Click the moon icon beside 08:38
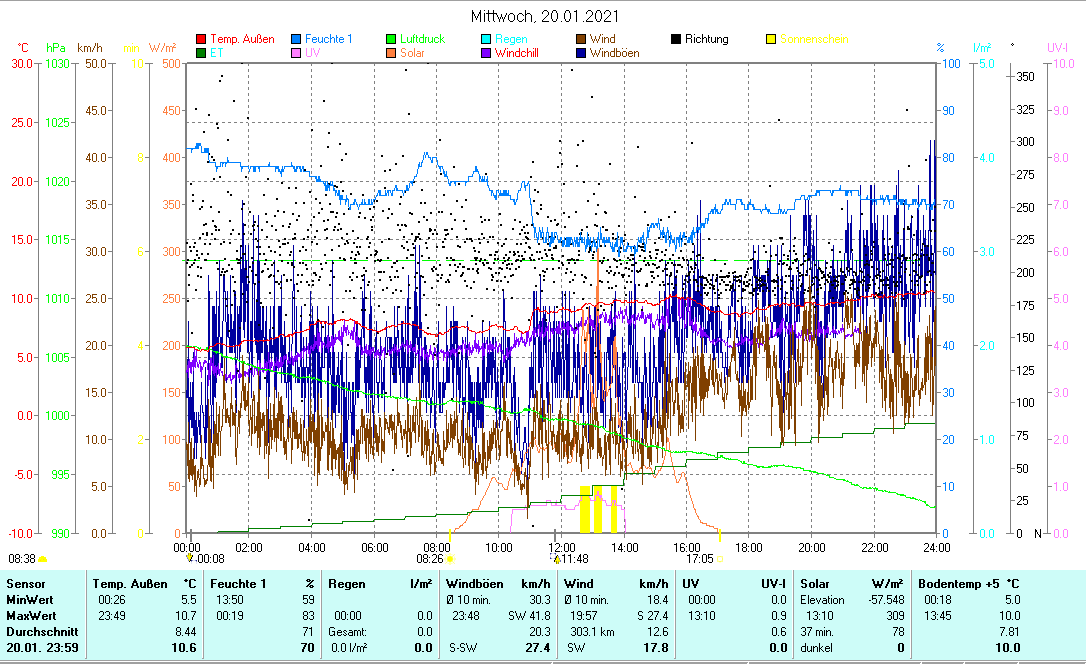Viewport: 1086px width, 664px height. click(43, 559)
